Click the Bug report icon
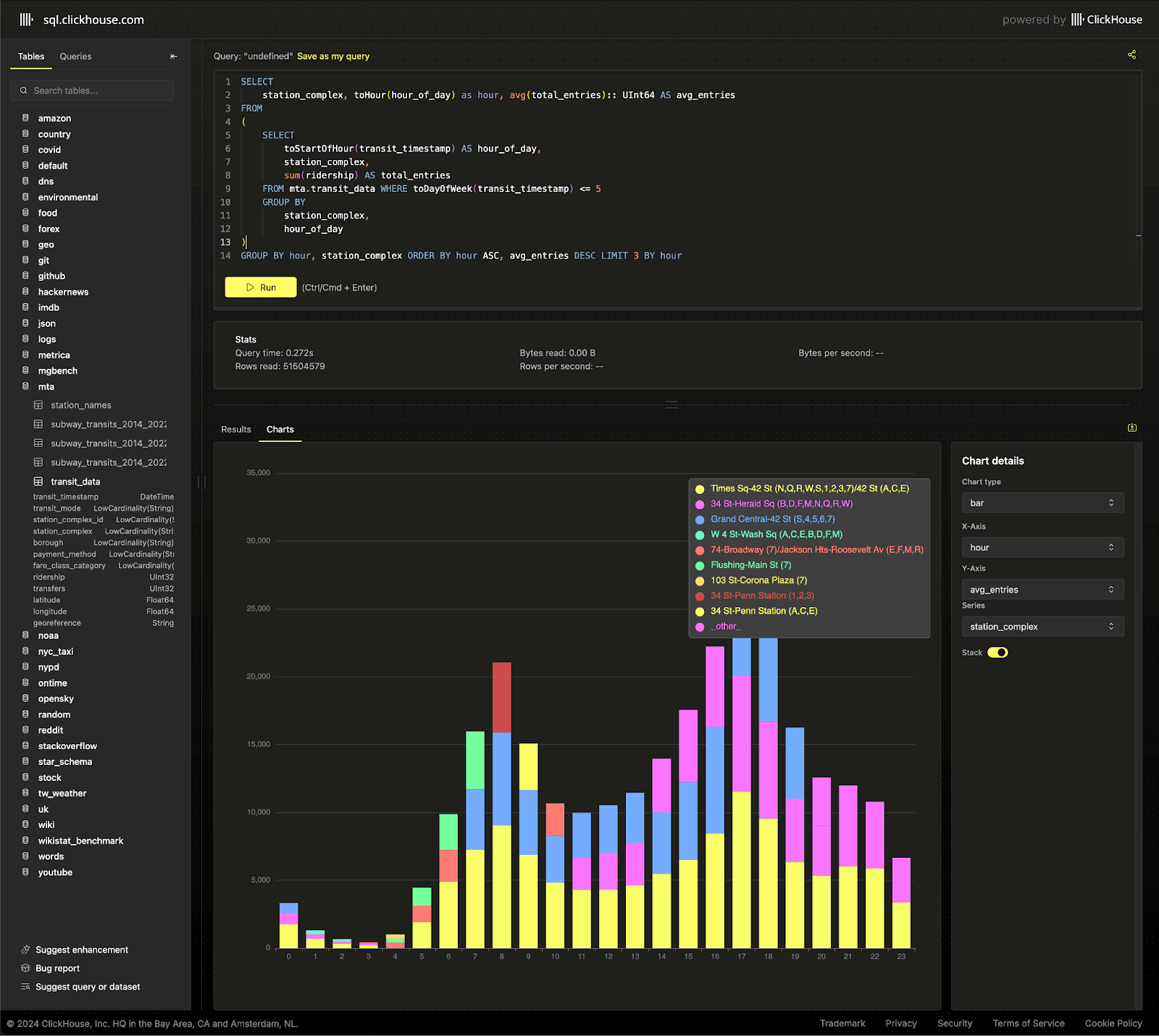 (x=25, y=969)
